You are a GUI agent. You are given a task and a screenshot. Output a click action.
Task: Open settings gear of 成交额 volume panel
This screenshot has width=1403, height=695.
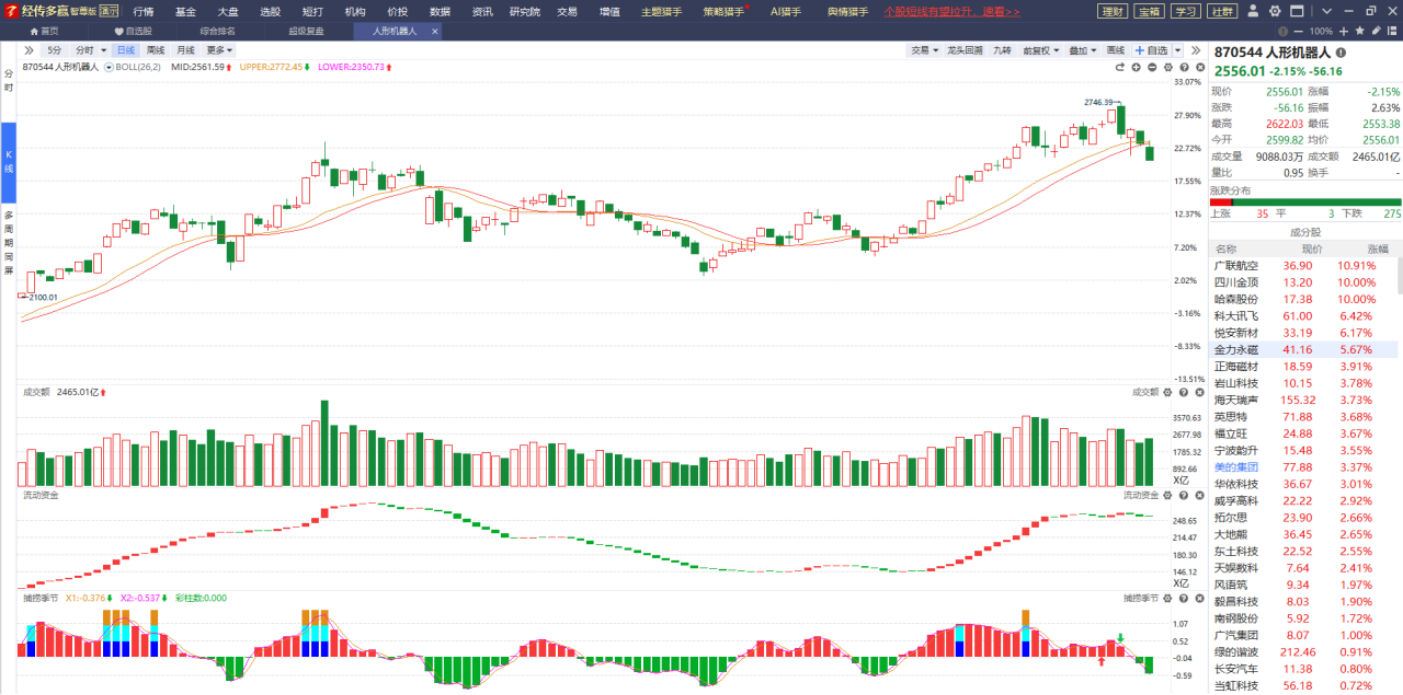(x=1168, y=392)
